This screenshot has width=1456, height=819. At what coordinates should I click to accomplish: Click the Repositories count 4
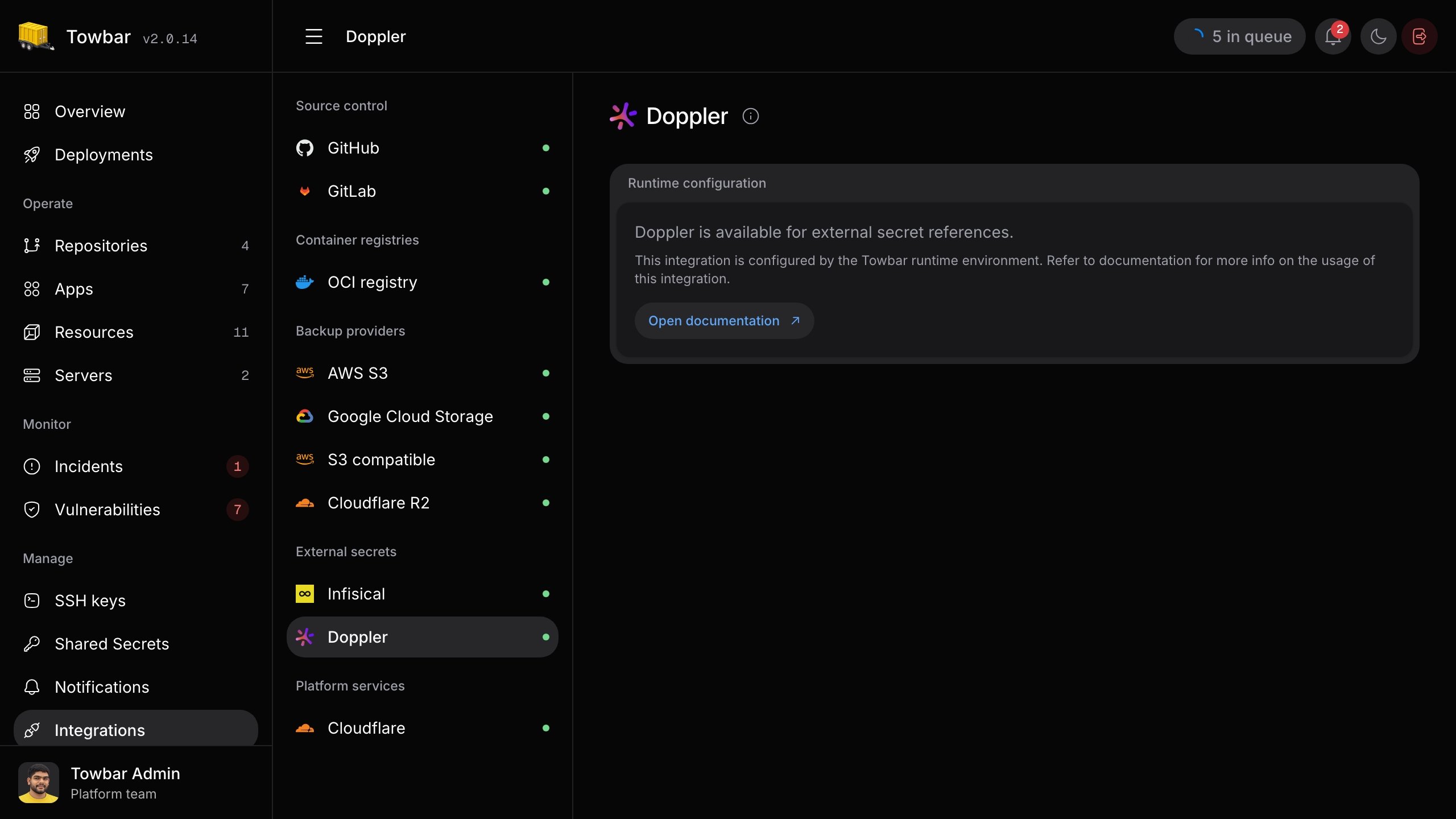(x=245, y=246)
